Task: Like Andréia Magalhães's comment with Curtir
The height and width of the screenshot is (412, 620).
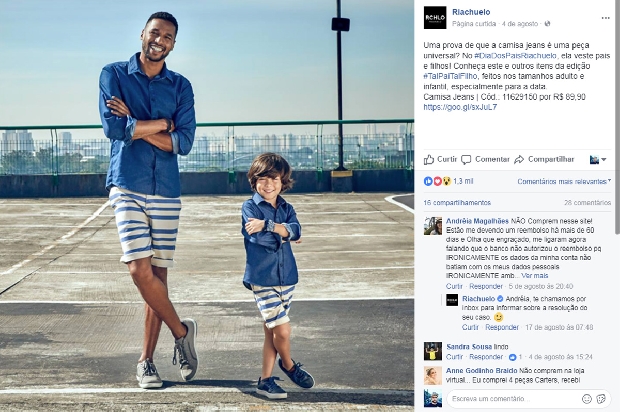Action: coord(454,286)
